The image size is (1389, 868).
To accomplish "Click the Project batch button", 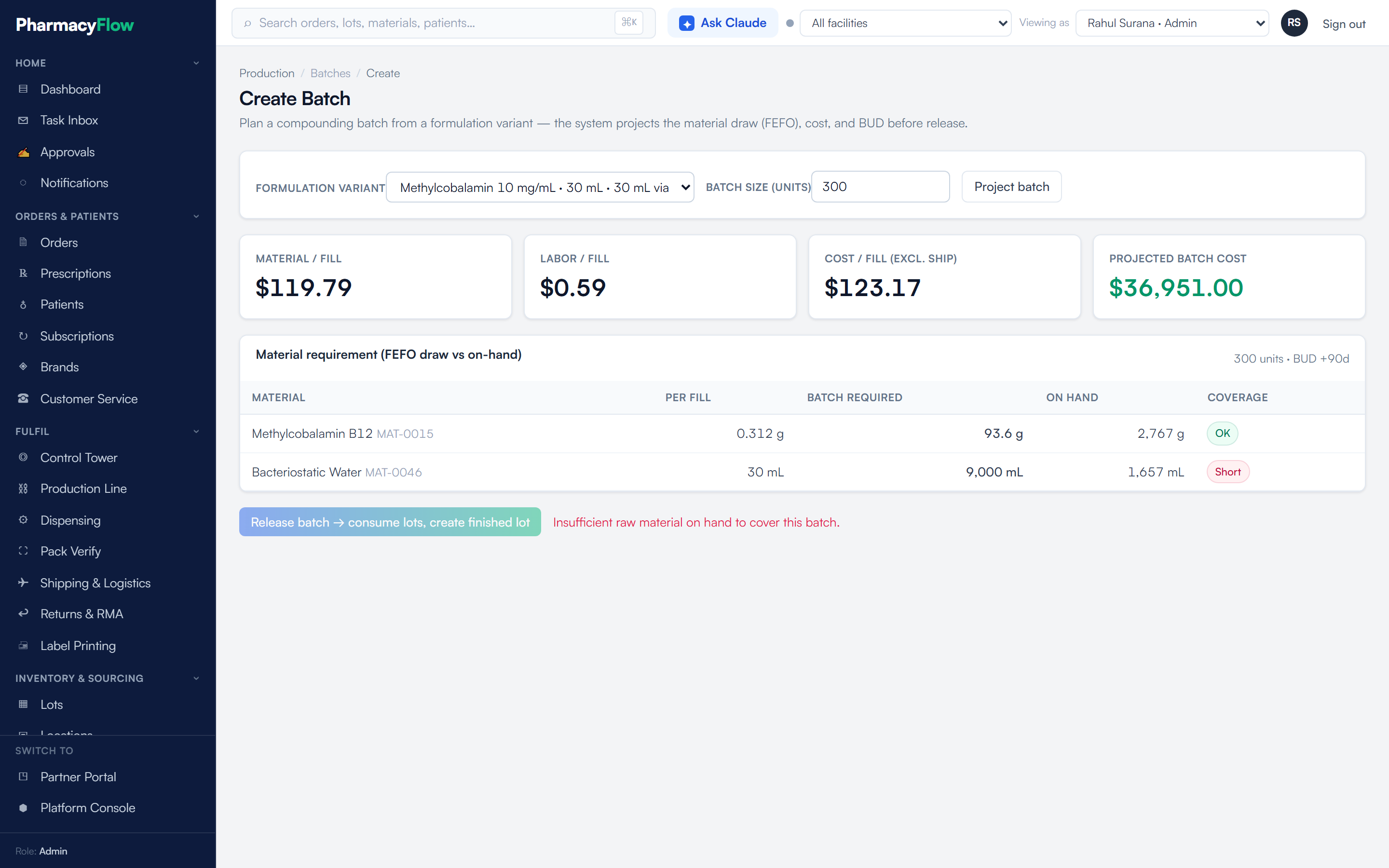I will [1011, 187].
